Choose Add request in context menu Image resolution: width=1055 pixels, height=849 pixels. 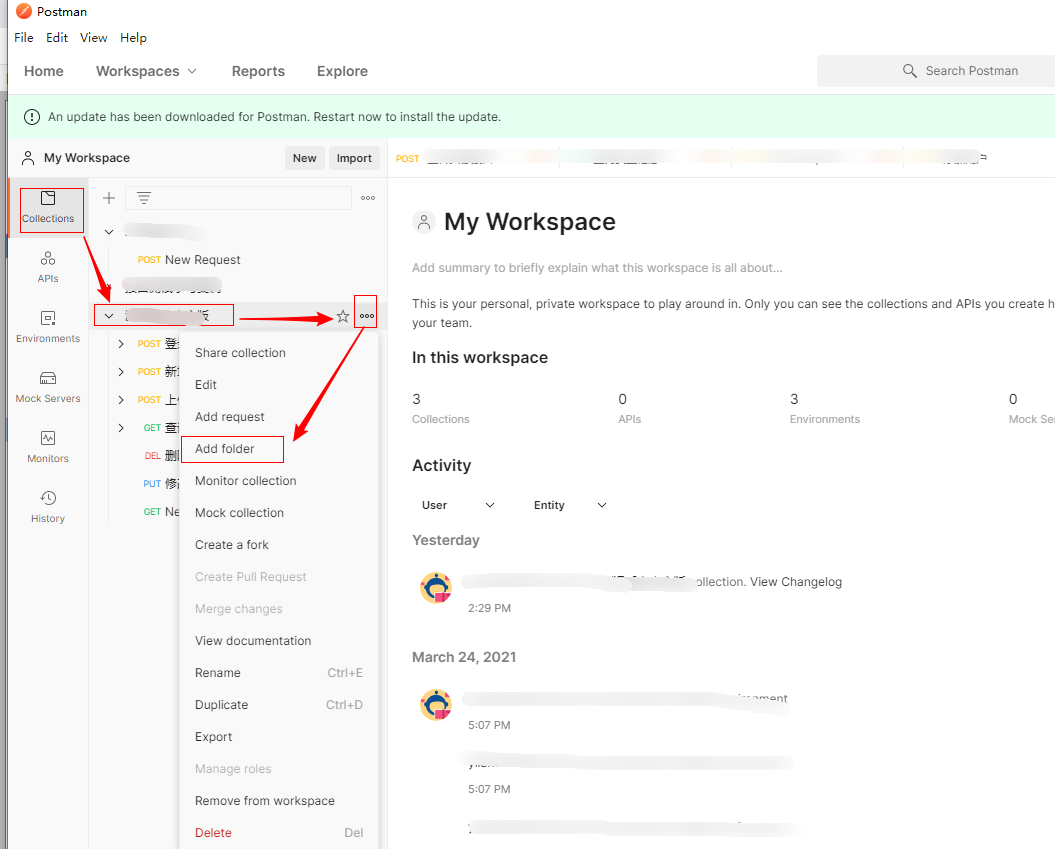click(x=279, y=417)
